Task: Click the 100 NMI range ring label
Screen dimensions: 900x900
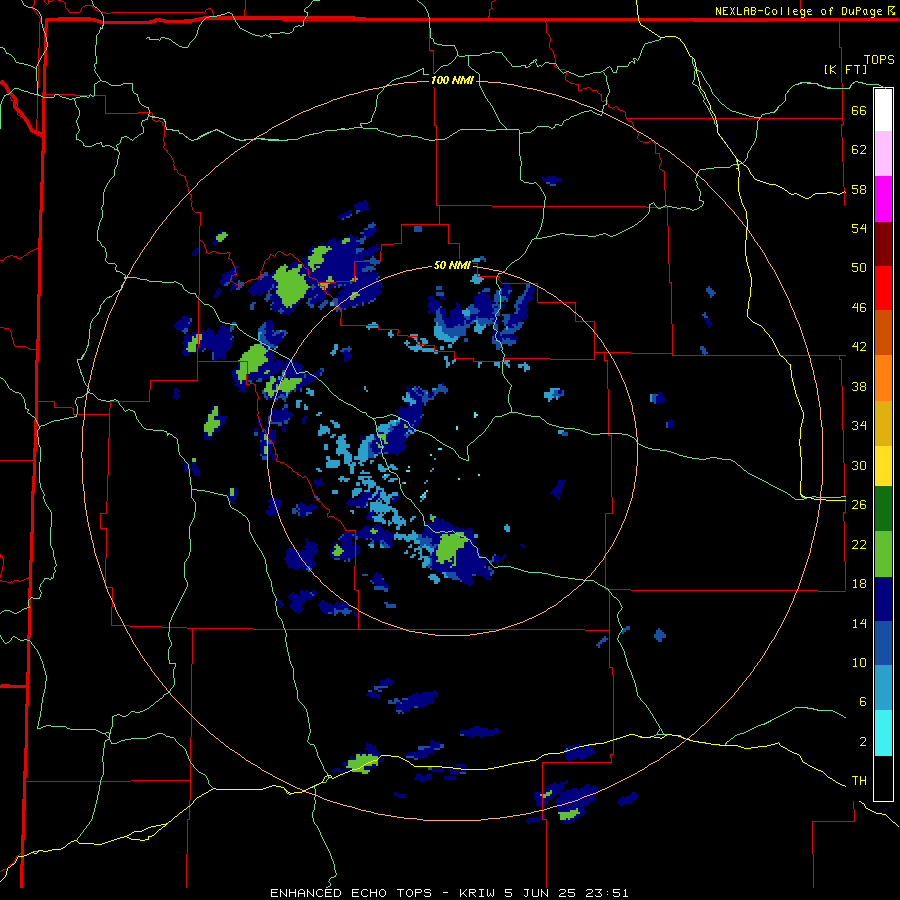Action: coord(452,80)
